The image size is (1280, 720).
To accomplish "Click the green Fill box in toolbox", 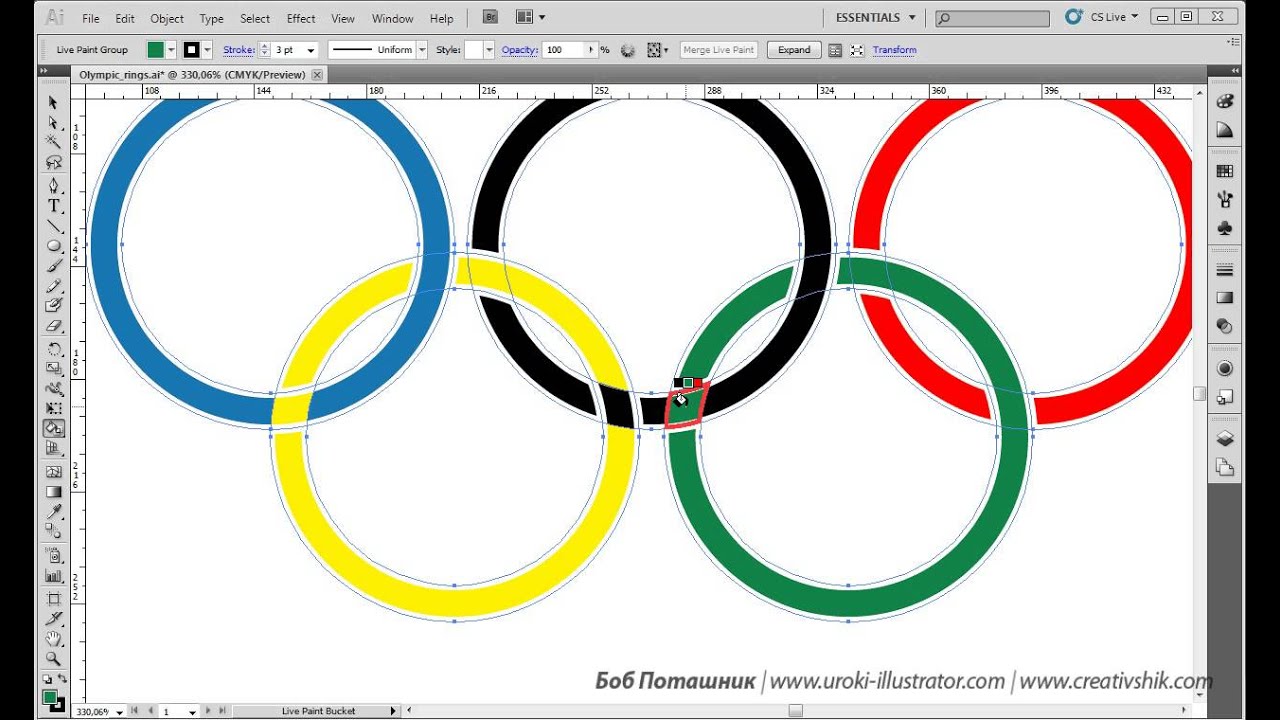I will tap(49, 697).
